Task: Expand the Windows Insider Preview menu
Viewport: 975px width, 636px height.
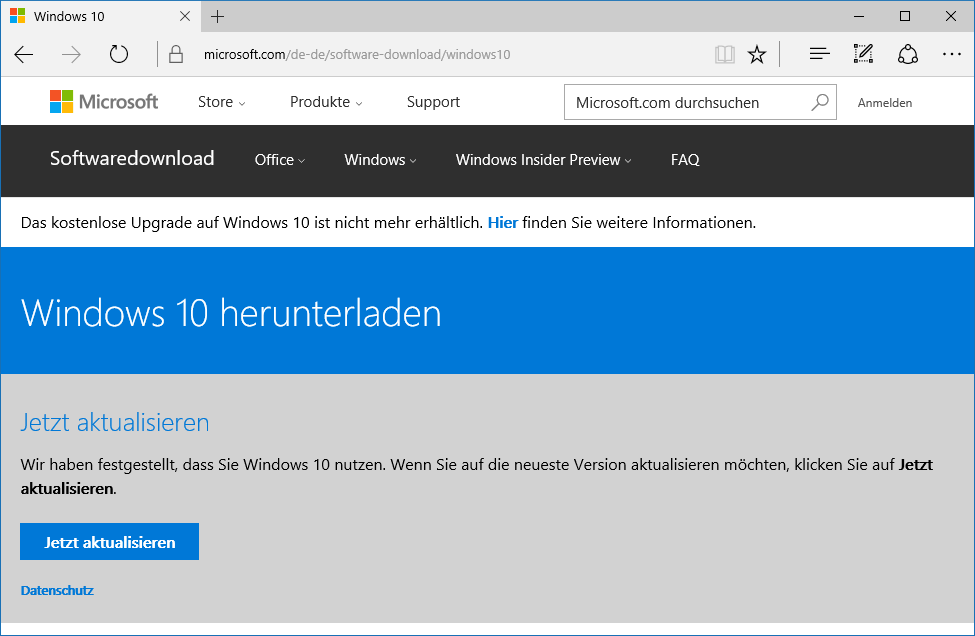Action: [543, 160]
